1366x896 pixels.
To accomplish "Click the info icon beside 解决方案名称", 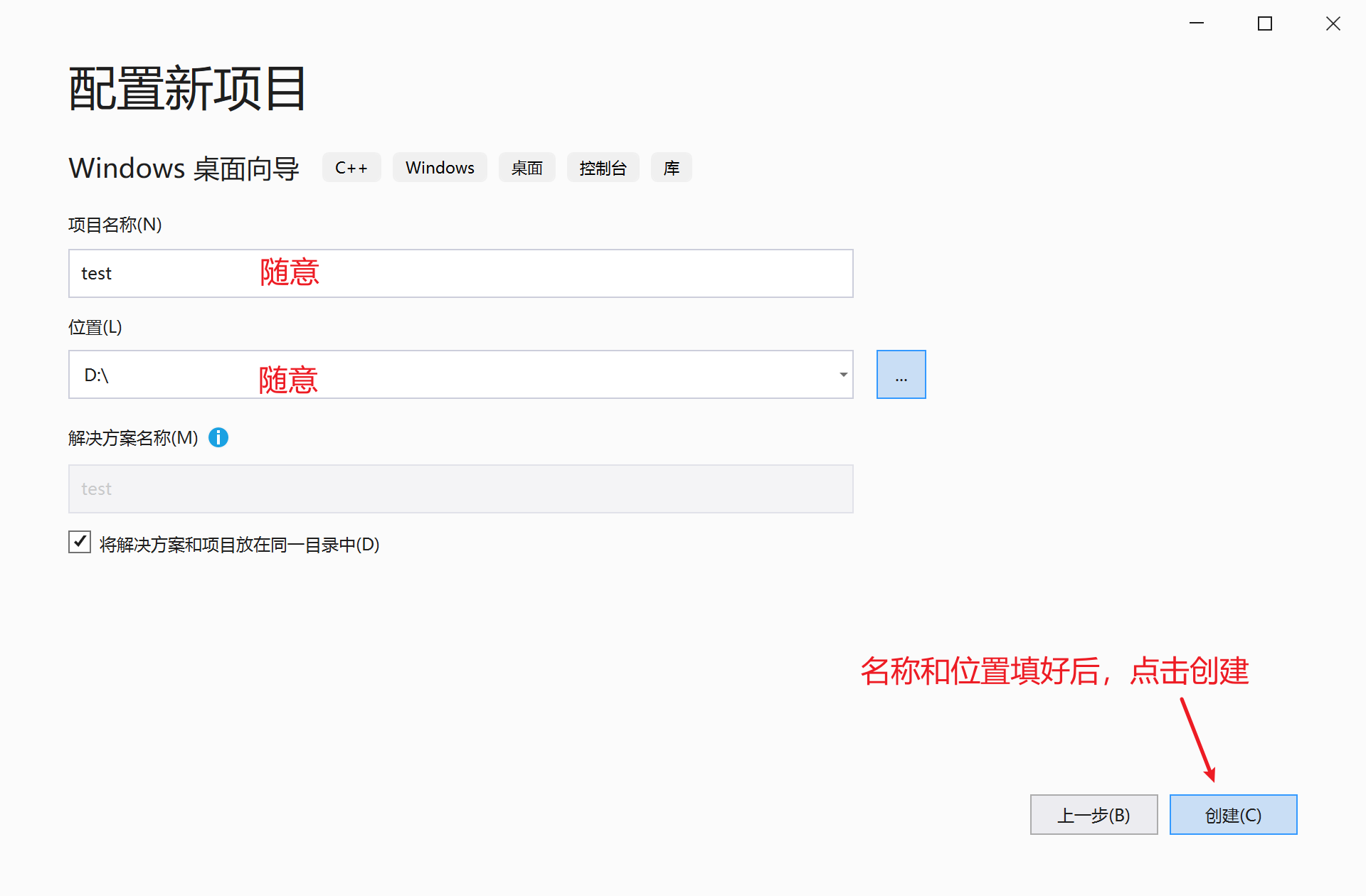I will 218,437.
